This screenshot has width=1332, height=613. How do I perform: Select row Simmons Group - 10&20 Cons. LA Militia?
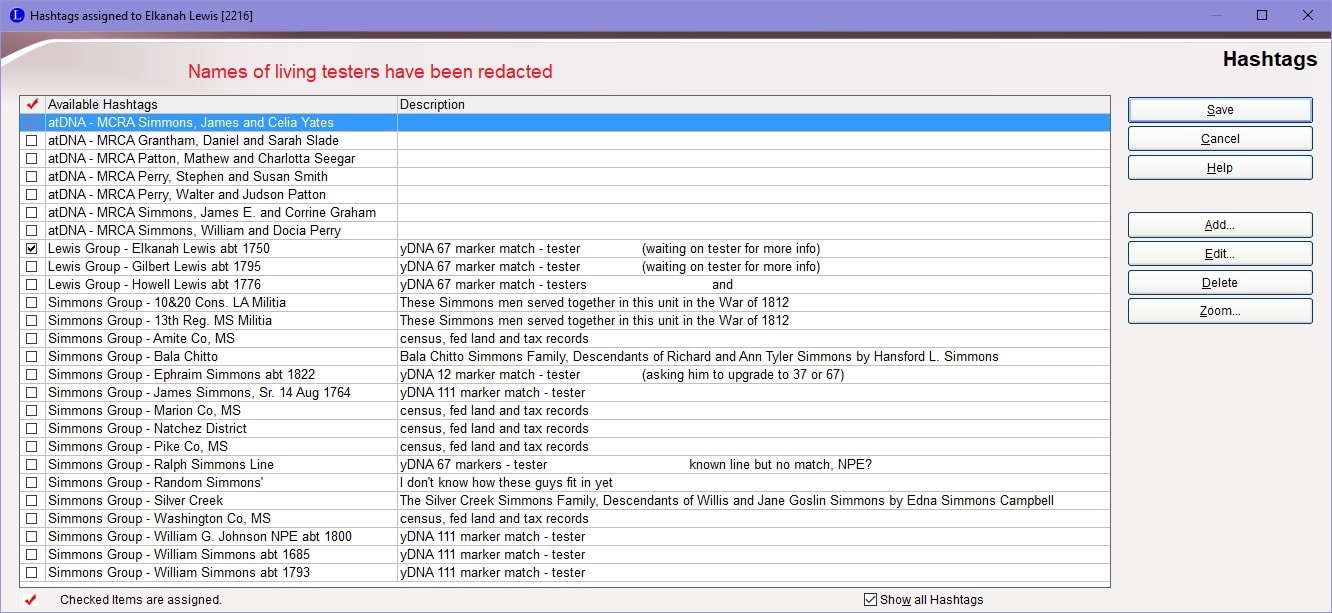point(565,303)
